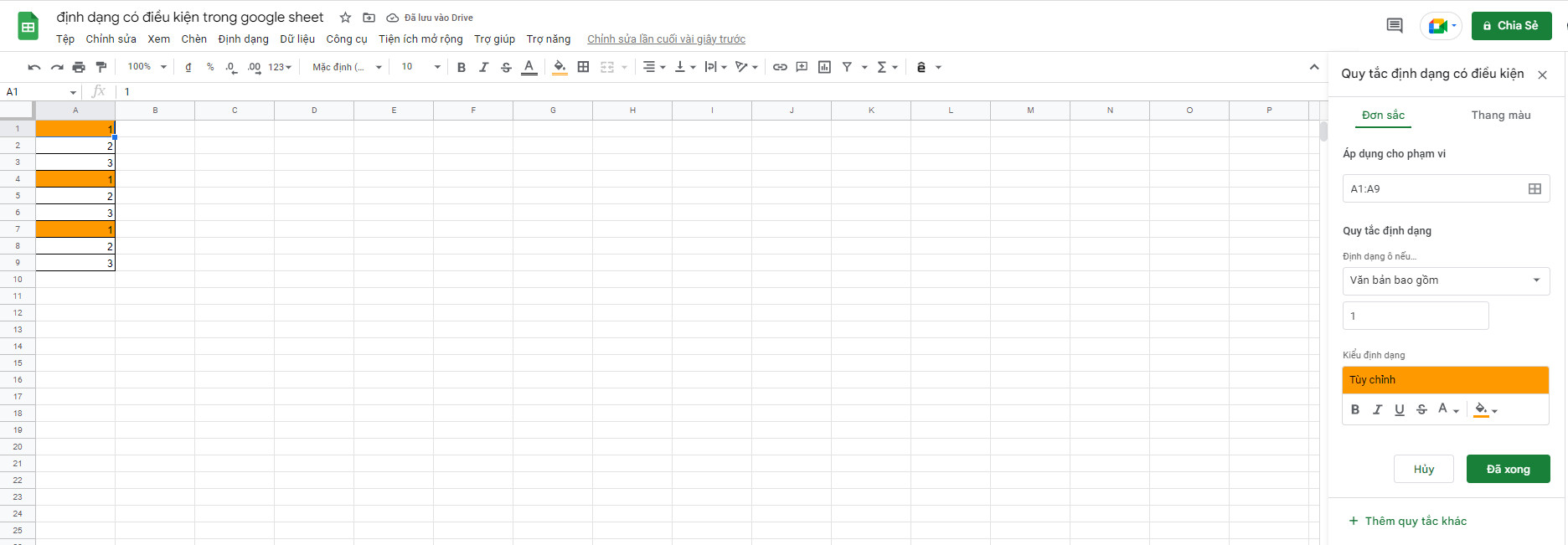Screen dimensions: 1568x545
Task: Activate the paint format tool
Action: pos(101,67)
